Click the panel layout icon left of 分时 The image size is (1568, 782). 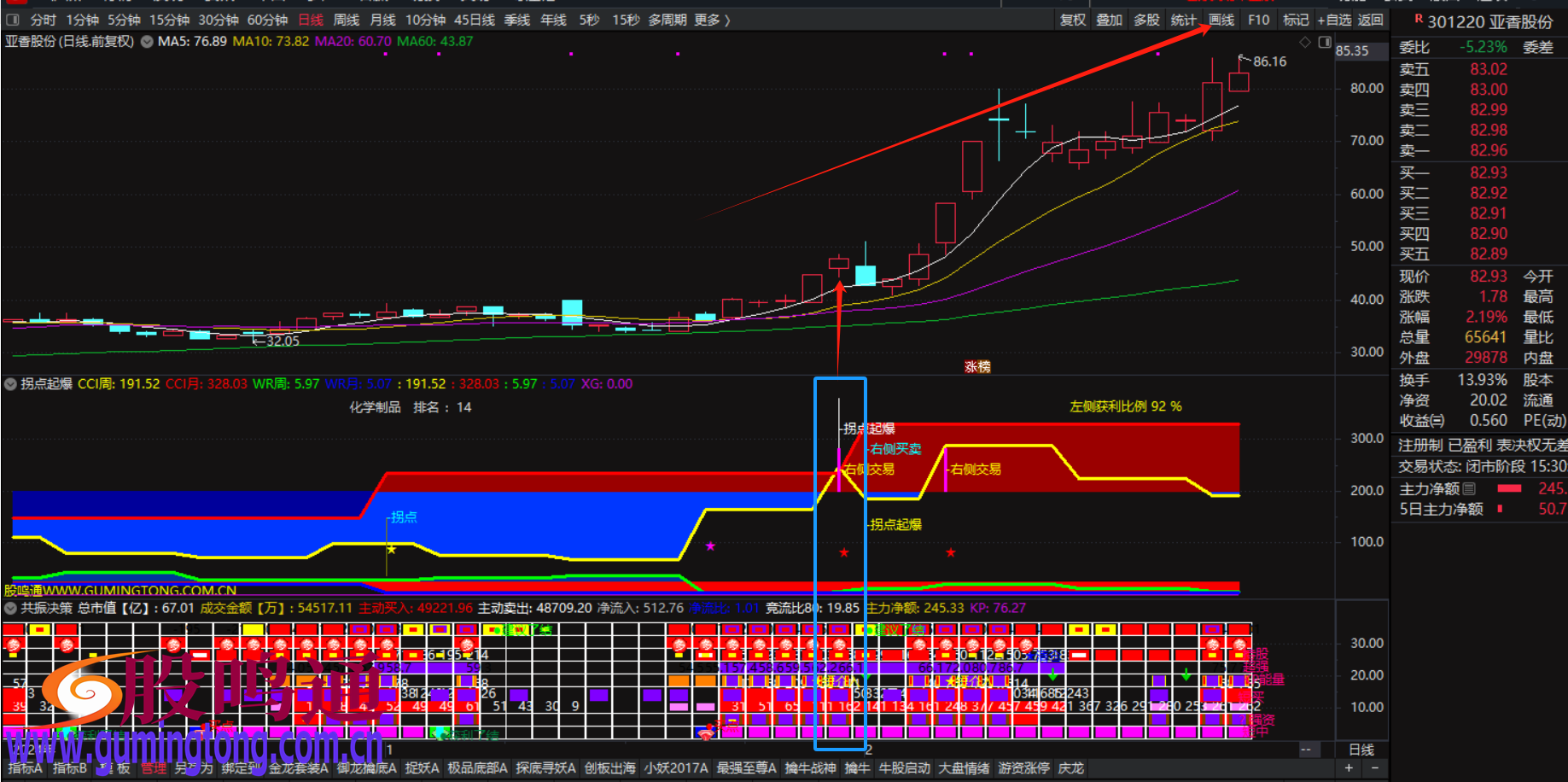pos(13,20)
